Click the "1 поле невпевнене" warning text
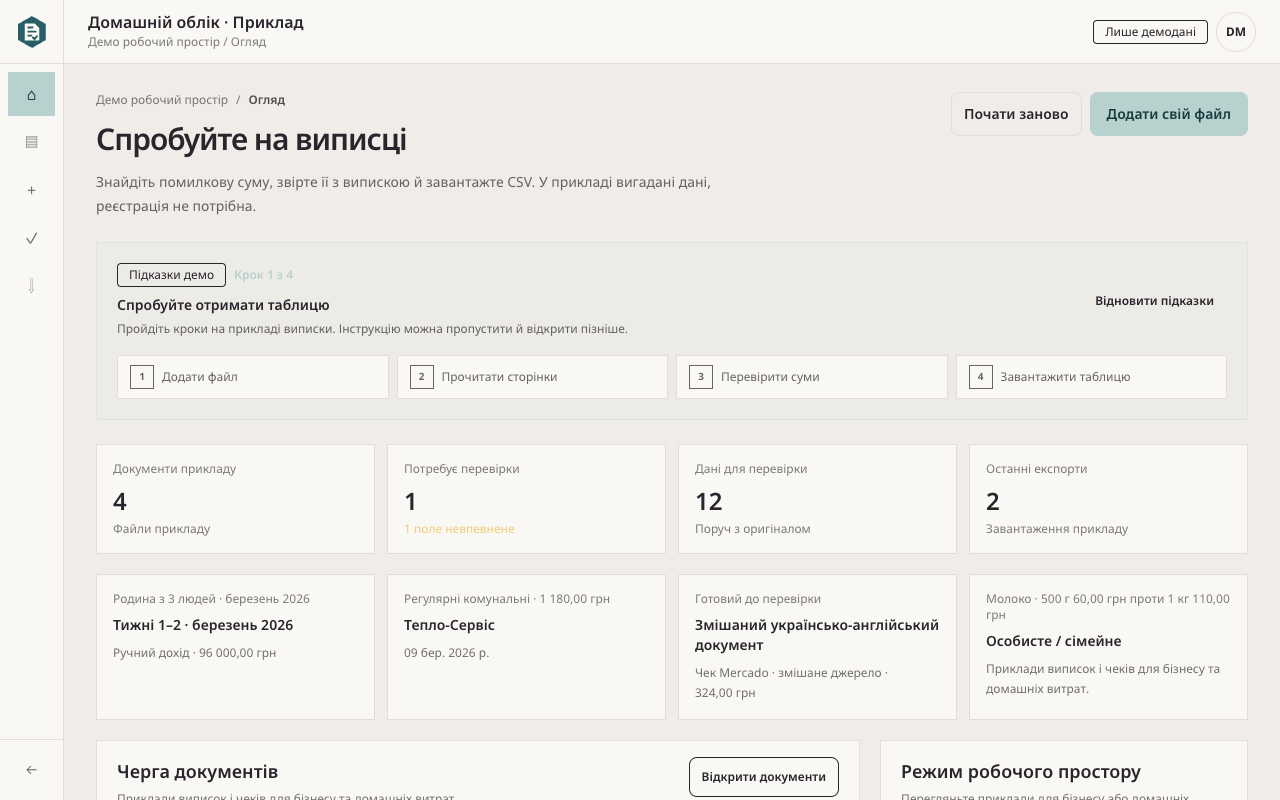The width and height of the screenshot is (1280, 800). (459, 529)
